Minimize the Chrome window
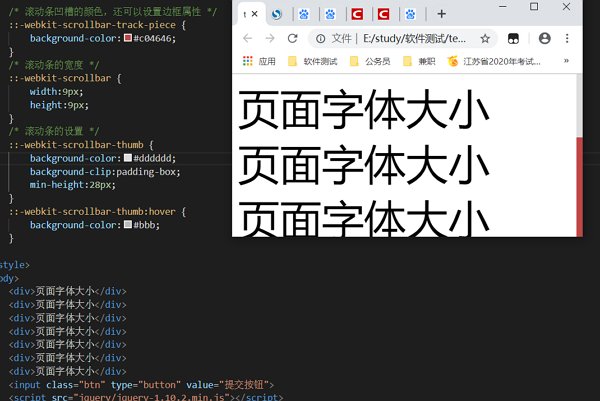The height and width of the screenshot is (401, 600). pyautogui.click(x=503, y=7)
